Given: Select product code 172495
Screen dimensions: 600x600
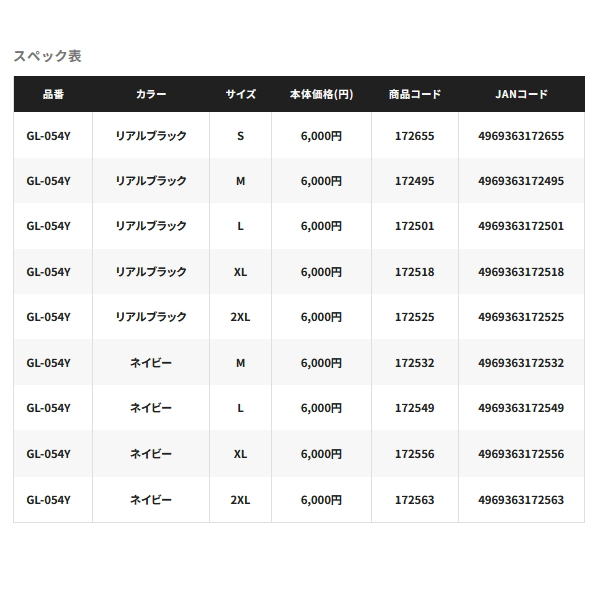Looking at the screenshot, I should [415, 181].
